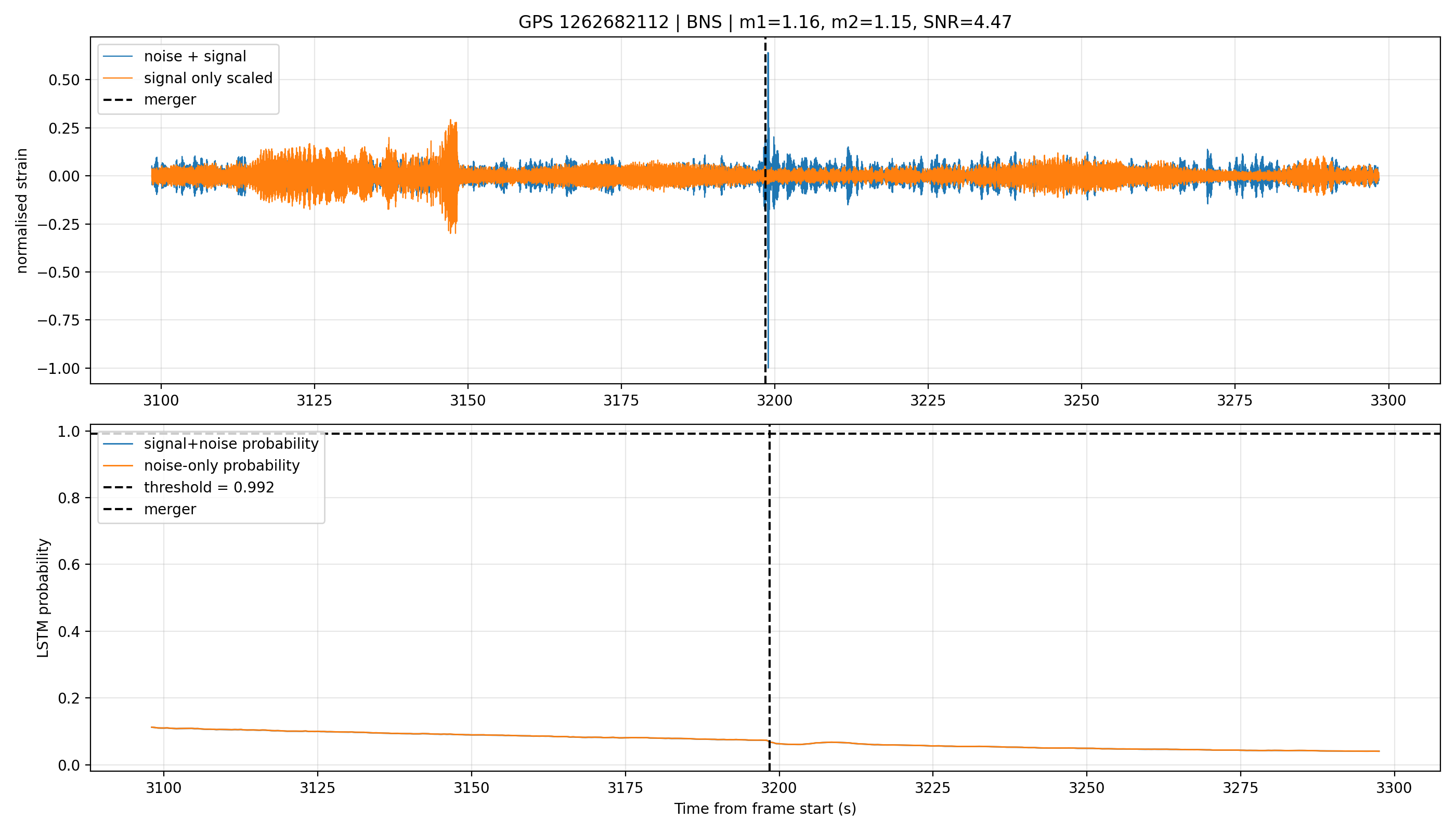1456x832 pixels.
Task: Click the 0.50 tick on strain axis
Action: [x=64, y=80]
